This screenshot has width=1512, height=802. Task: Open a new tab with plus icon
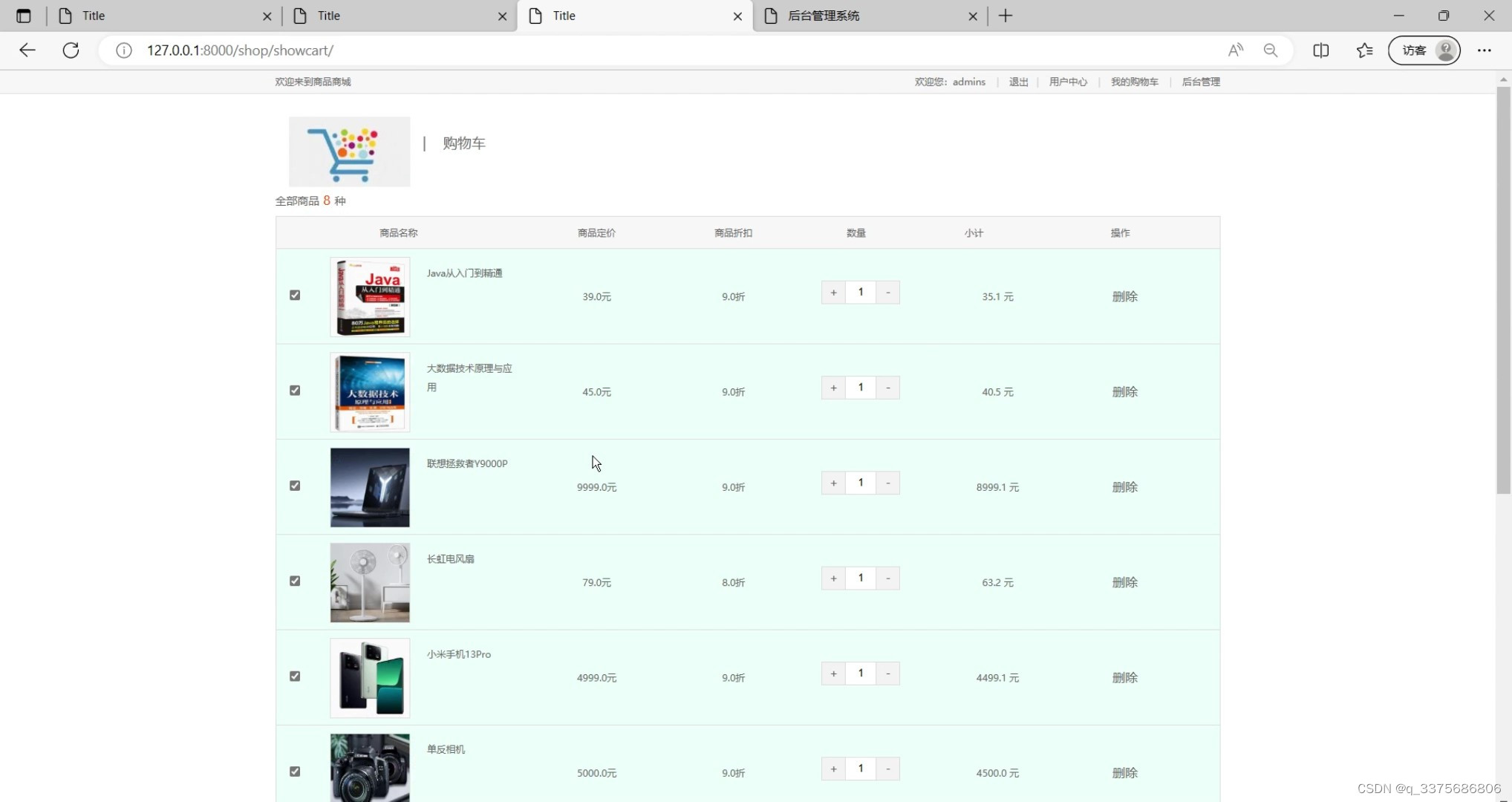[x=1006, y=16]
